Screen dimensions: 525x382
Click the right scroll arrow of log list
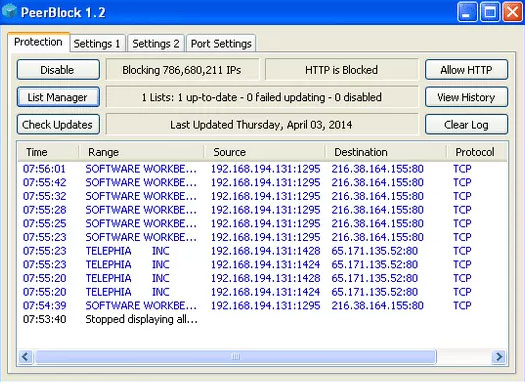click(499, 357)
